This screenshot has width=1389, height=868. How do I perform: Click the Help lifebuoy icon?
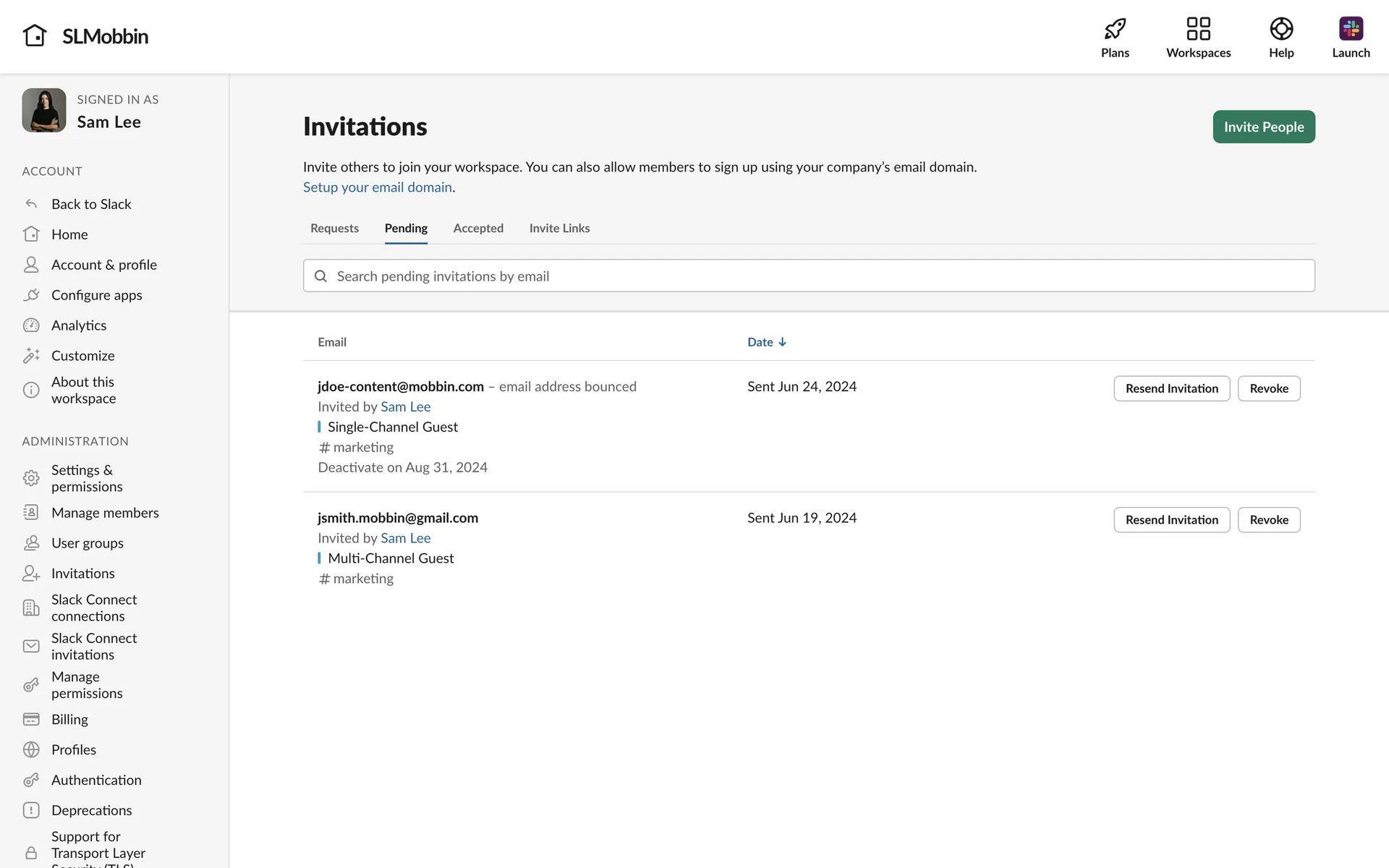[1281, 30]
